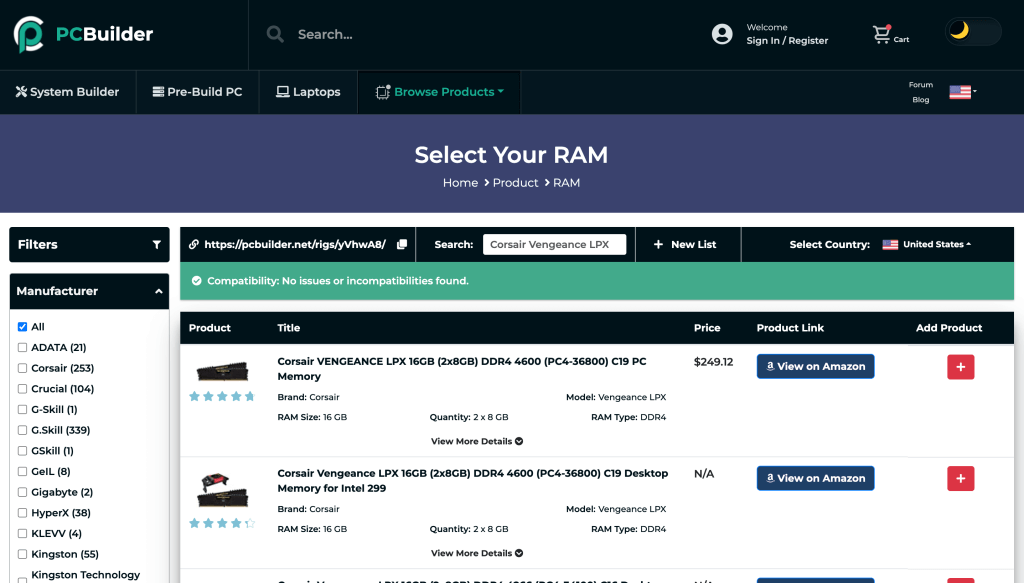Open the System Builder menu item
Viewport: 1024px width, 583px height.
(x=67, y=92)
